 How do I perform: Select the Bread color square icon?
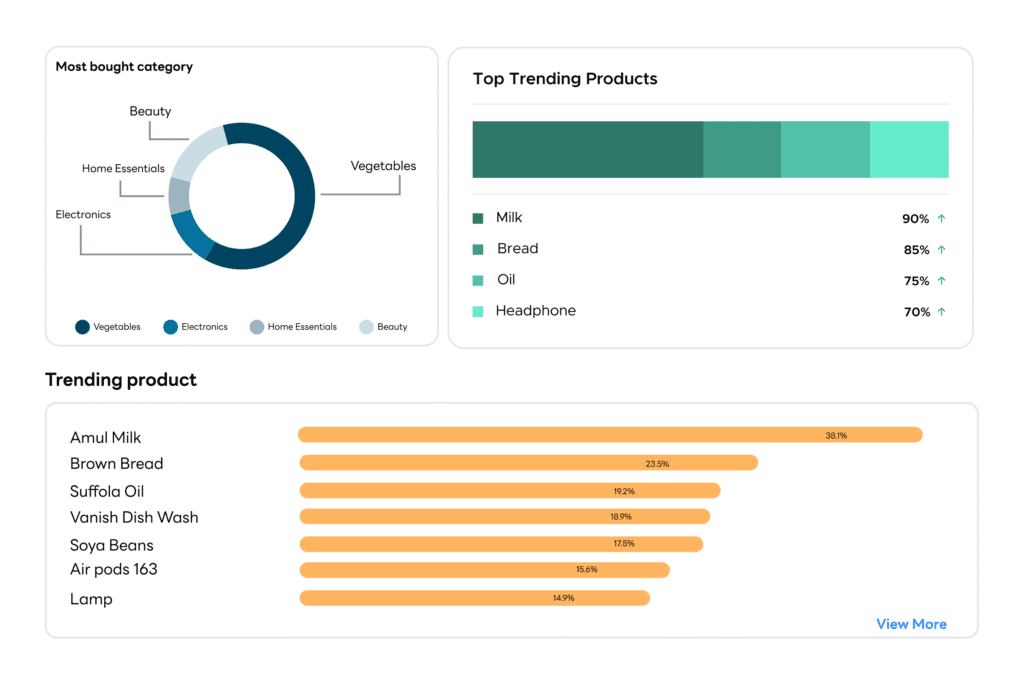point(479,248)
